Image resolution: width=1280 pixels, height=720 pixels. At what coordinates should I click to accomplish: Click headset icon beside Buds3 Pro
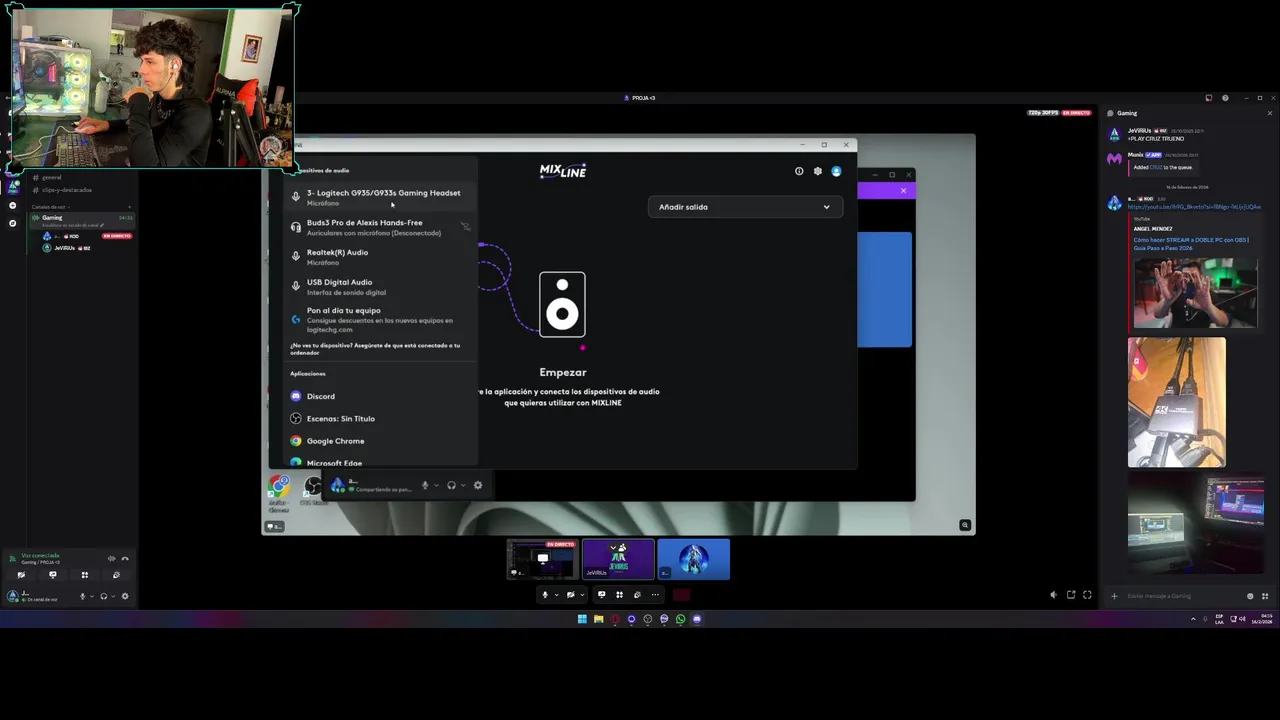[295, 227]
